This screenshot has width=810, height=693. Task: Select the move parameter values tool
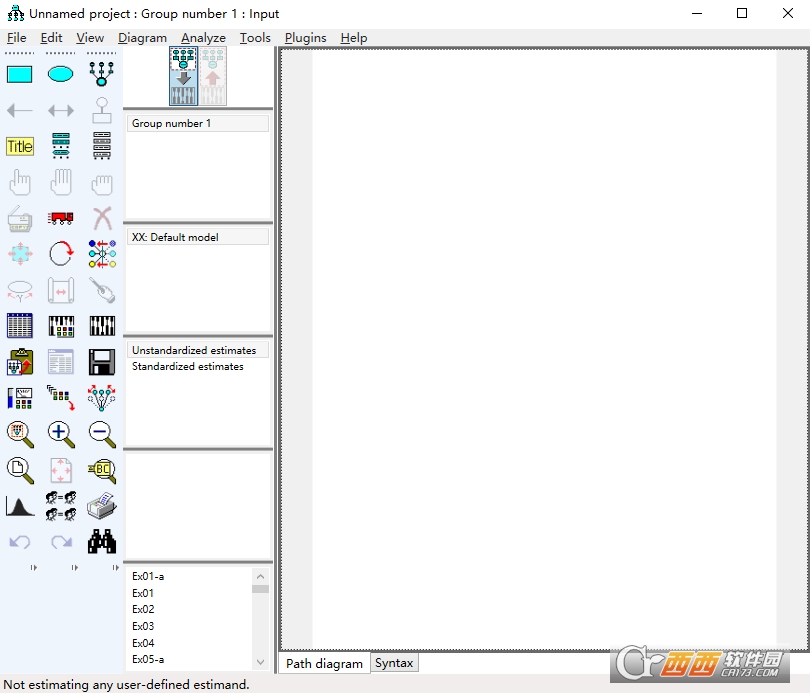[x=20, y=290]
